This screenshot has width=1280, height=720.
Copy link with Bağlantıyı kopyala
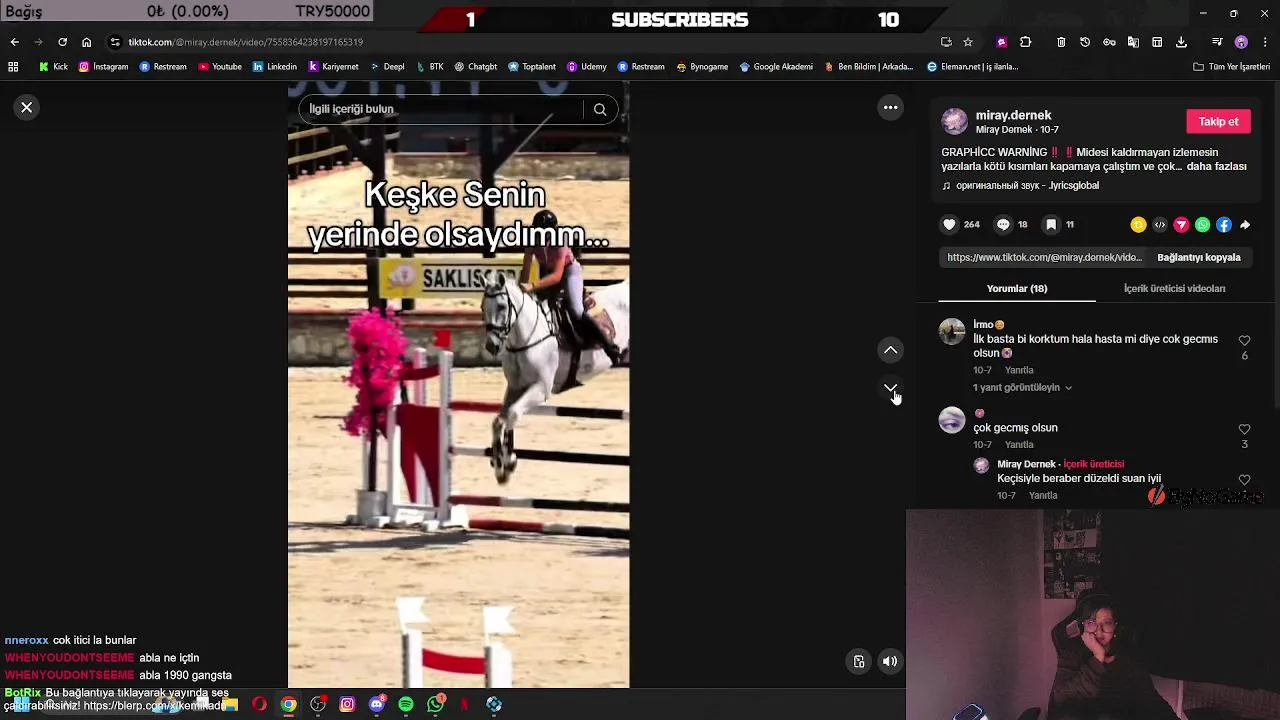1198,257
